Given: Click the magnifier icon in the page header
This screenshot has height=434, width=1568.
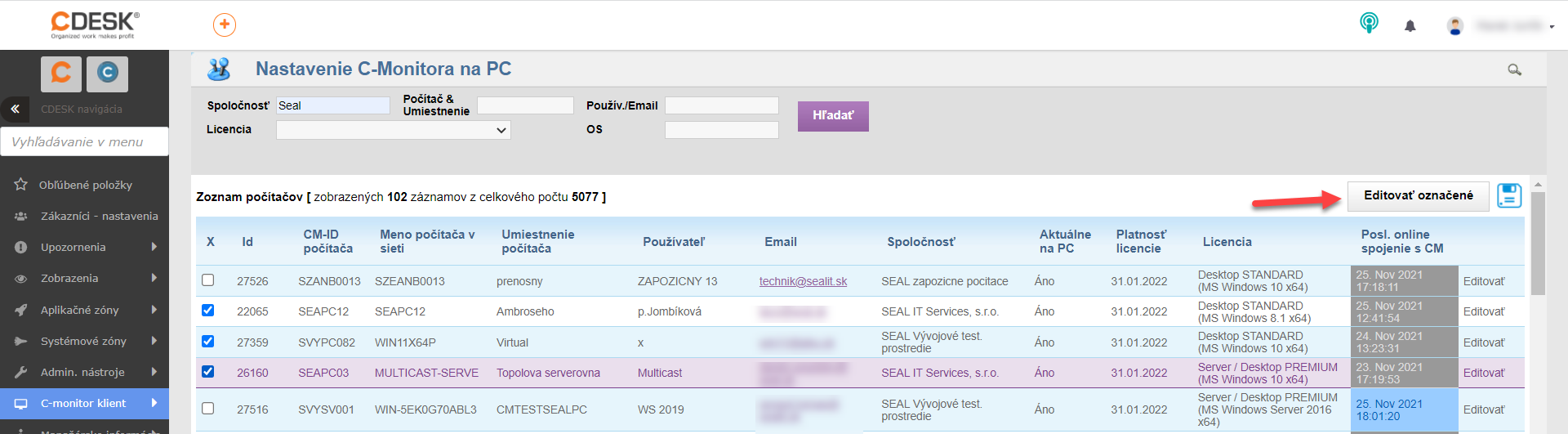Looking at the screenshot, I should point(1514,70).
